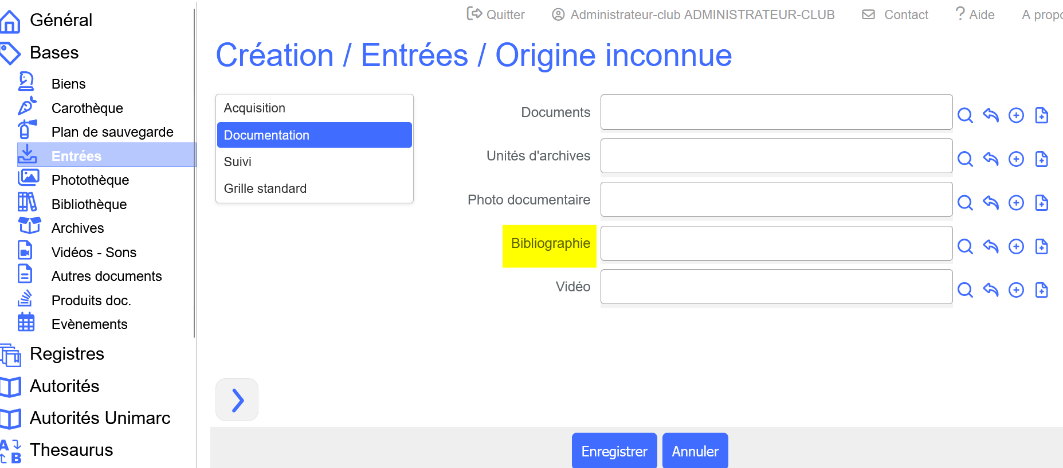Click the new file icon beside Bibliographie
Viewport: 1063px width, 468px height.
coord(1041,247)
